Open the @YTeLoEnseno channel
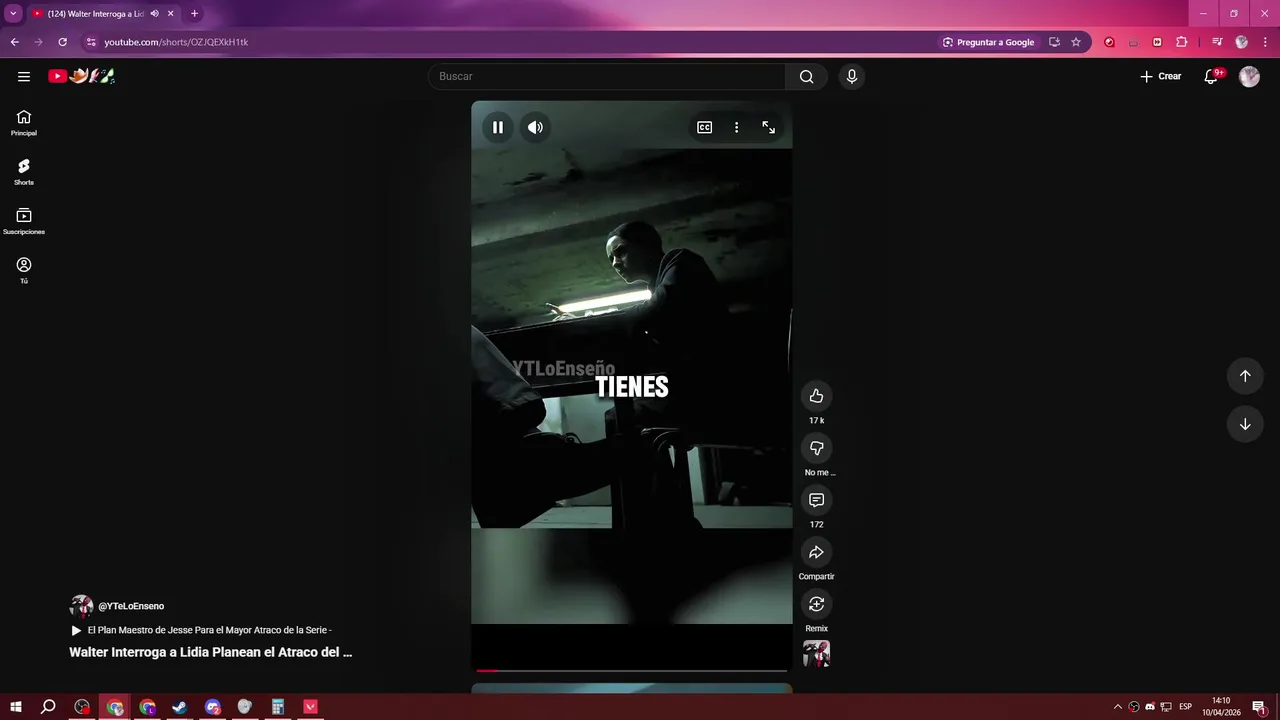The width and height of the screenshot is (1280, 720). pyautogui.click(x=131, y=606)
